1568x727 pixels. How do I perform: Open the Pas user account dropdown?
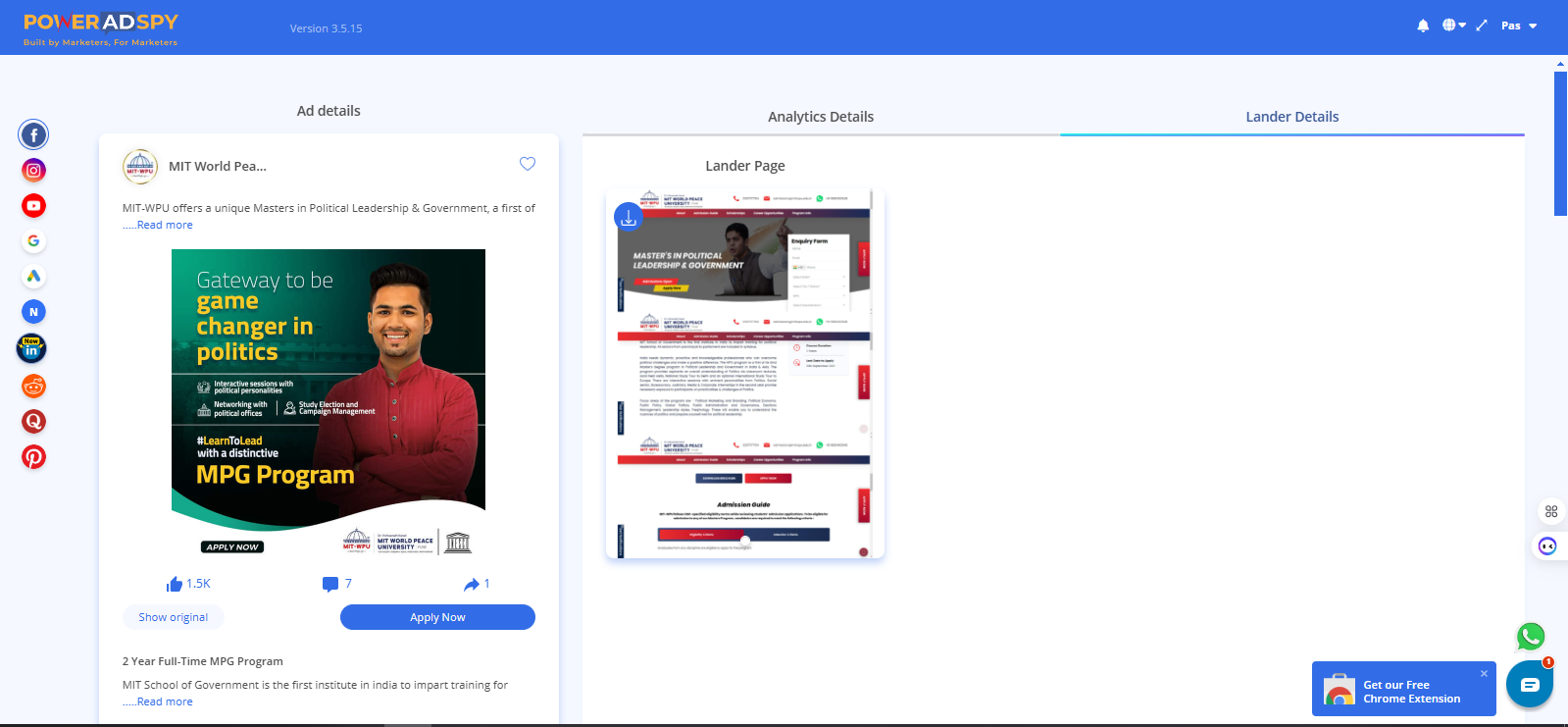1519,26
